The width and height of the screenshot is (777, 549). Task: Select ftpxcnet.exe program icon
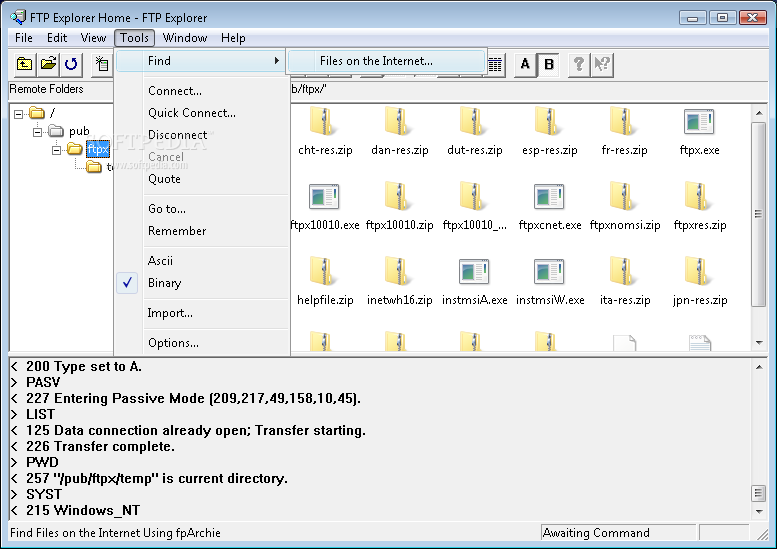[550, 197]
